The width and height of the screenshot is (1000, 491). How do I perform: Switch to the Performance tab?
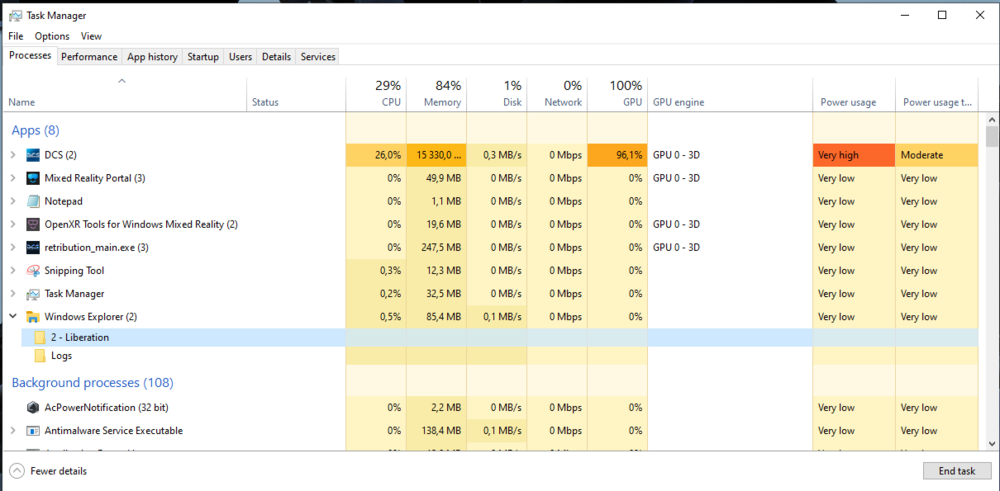(x=89, y=57)
